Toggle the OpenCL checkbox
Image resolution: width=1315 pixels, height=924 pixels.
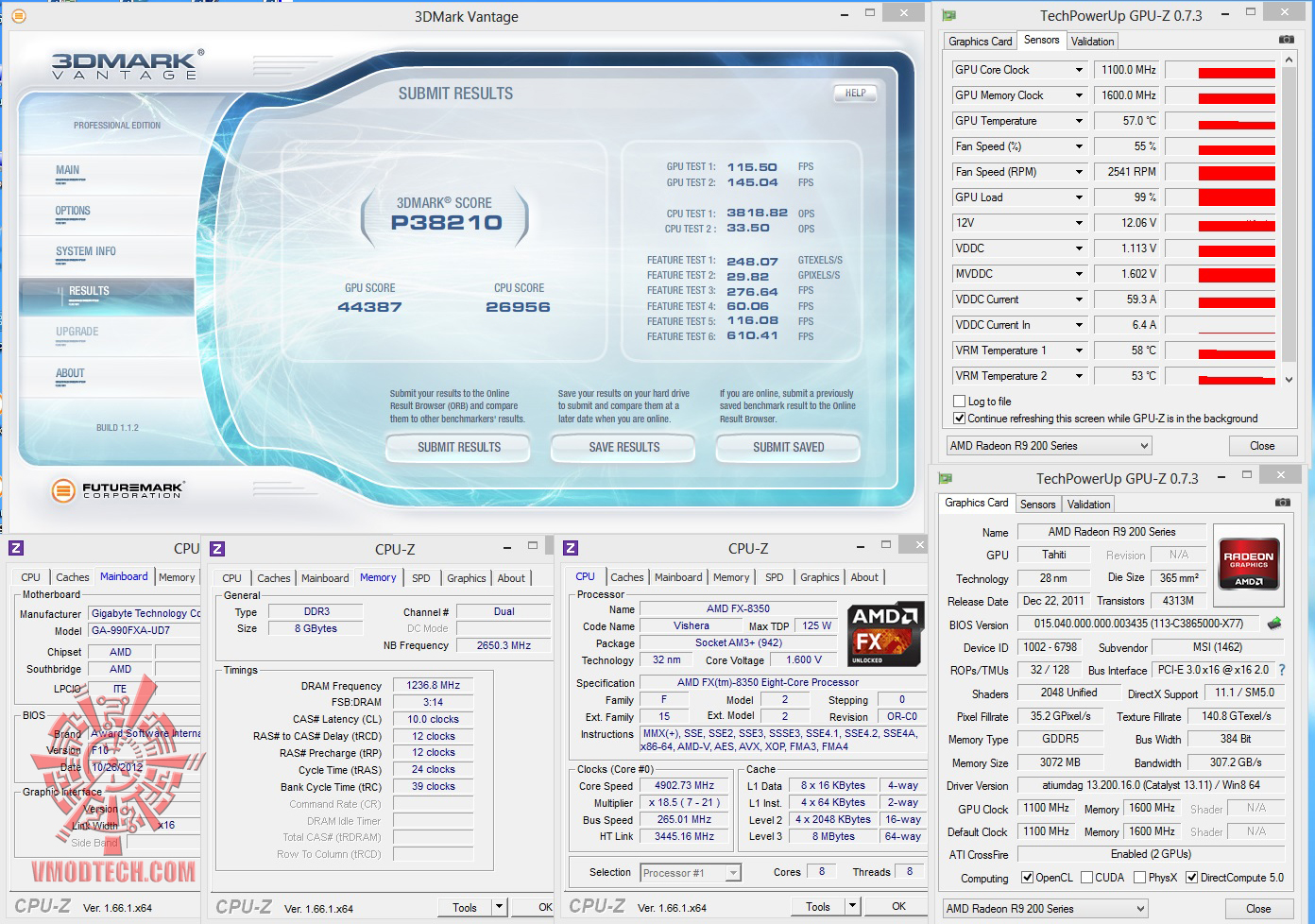[1027, 878]
